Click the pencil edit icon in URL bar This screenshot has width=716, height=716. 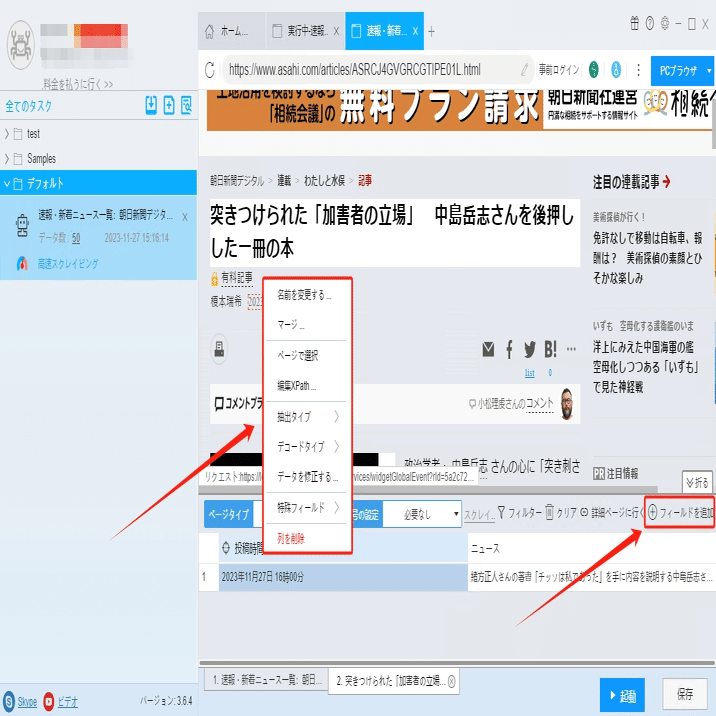(x=525, y=69)
